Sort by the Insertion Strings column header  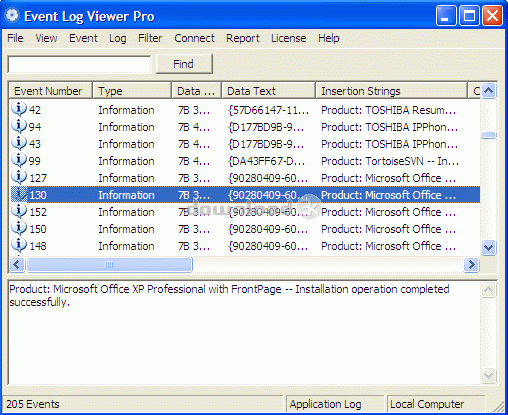(x=391, y=91)
